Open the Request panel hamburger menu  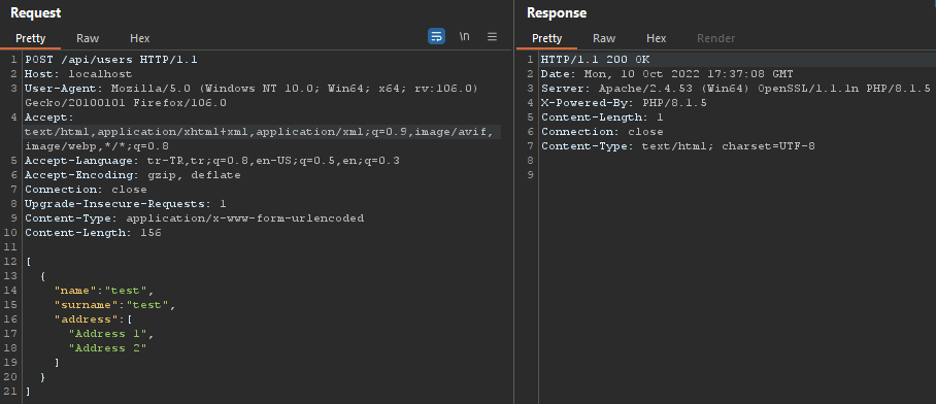click(492, 36)
